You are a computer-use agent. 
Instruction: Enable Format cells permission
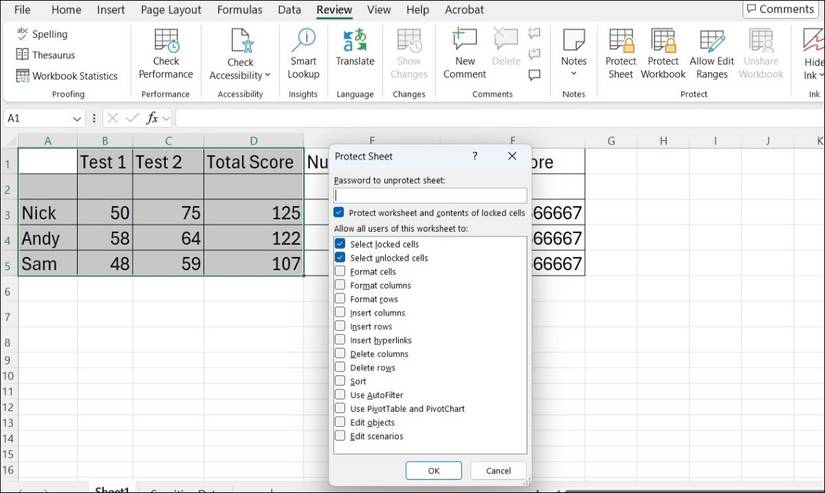tap(340, 271)
